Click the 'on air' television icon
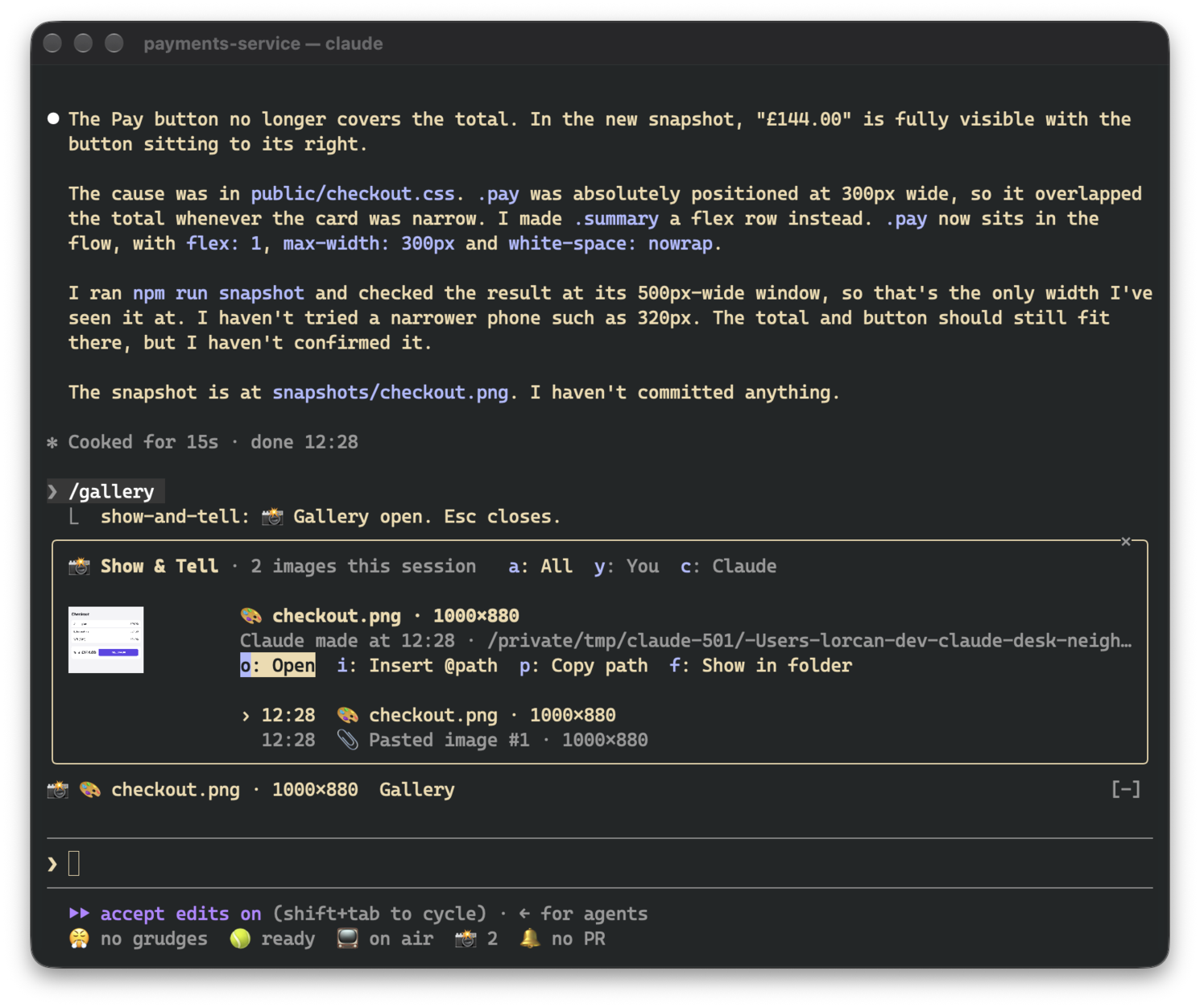Viewport: 1200px width, 1008px height. pyautogui.click(x=348, y=939)
